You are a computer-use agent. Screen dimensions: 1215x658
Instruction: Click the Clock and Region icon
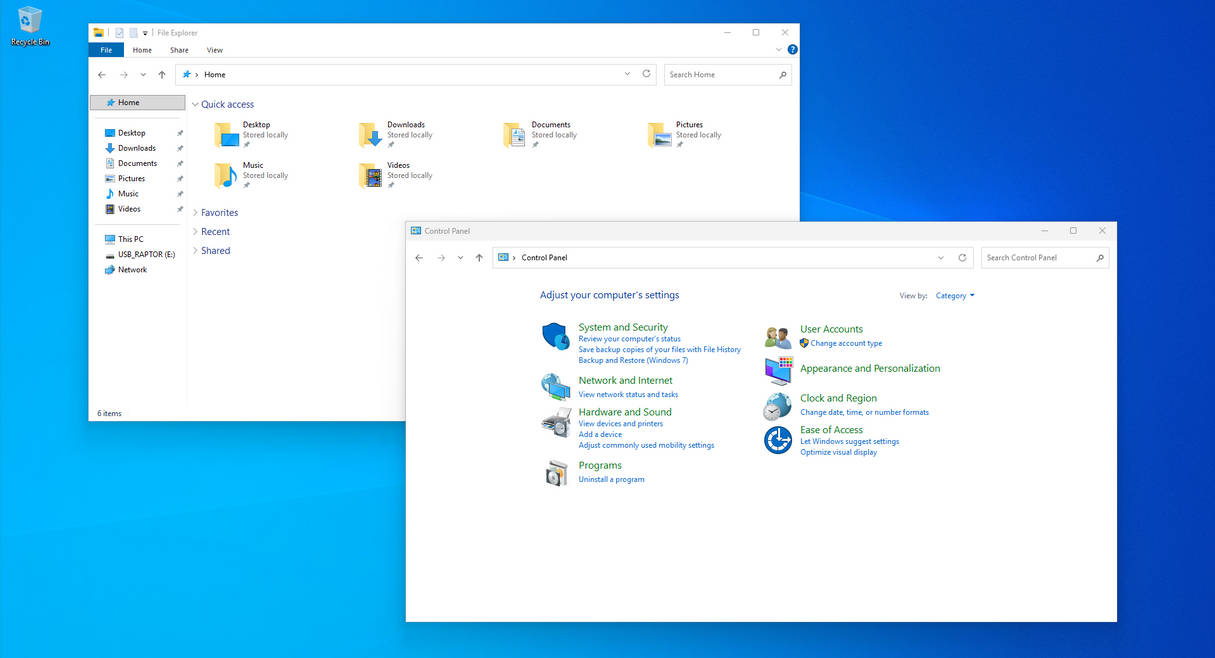(777, 406)
